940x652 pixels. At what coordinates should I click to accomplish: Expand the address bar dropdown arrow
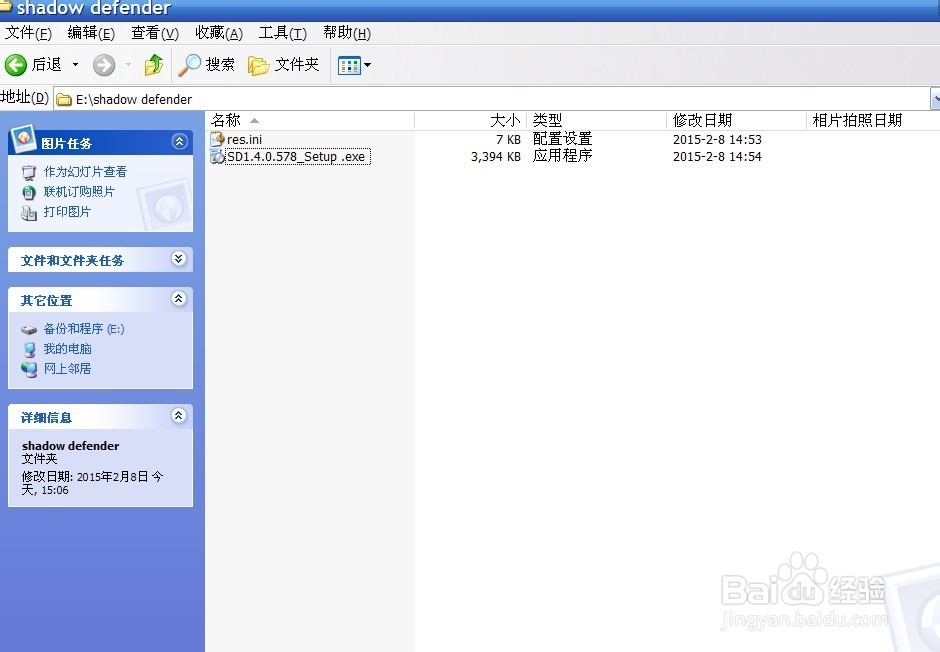(x=935, y=99)
